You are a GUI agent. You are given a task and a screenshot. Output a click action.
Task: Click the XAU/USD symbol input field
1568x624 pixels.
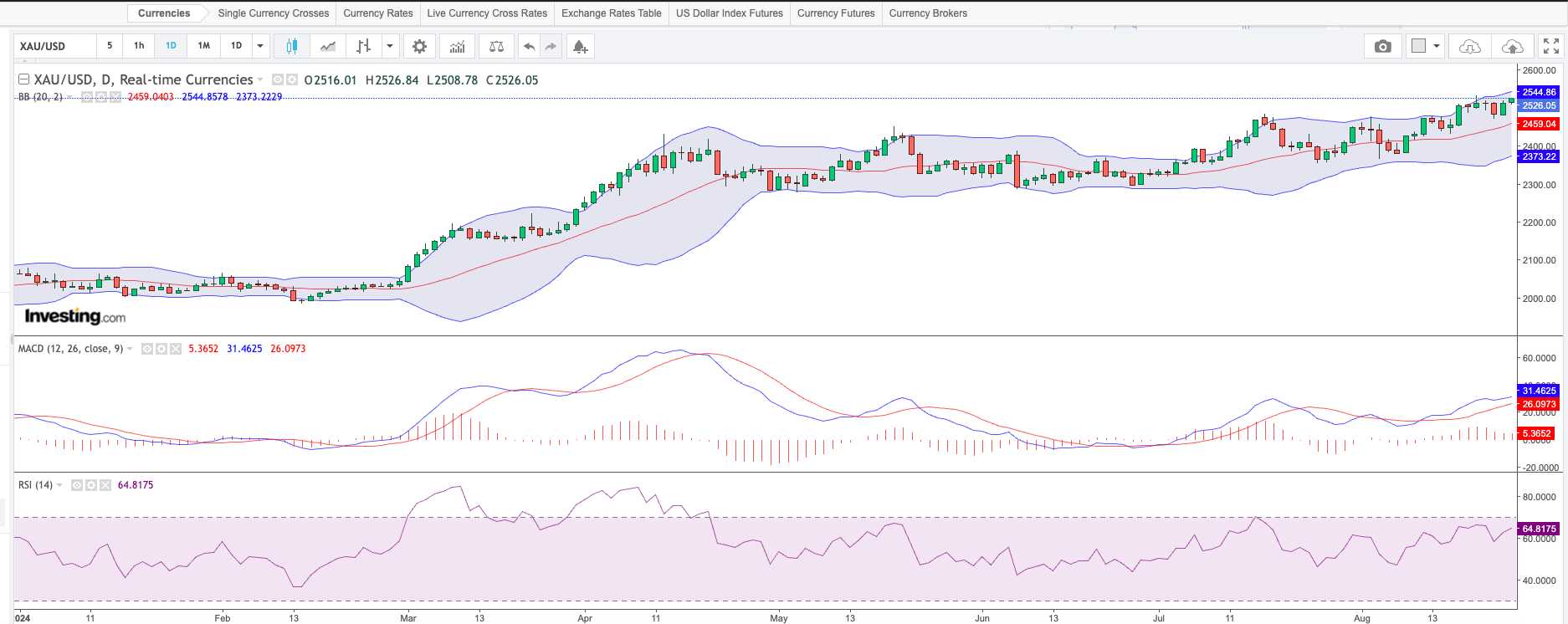54,46
